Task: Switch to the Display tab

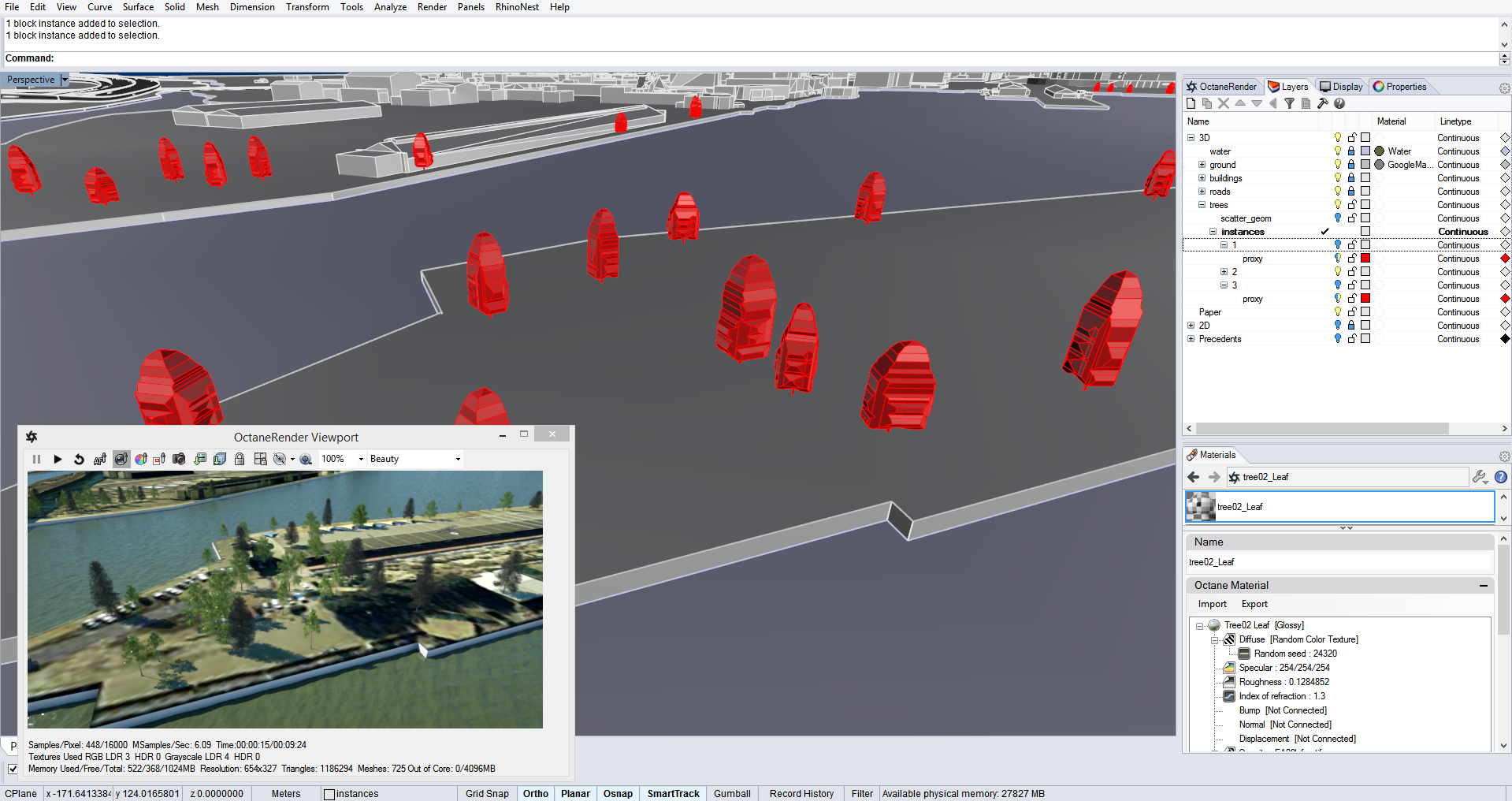Action: pos(1341,87)
